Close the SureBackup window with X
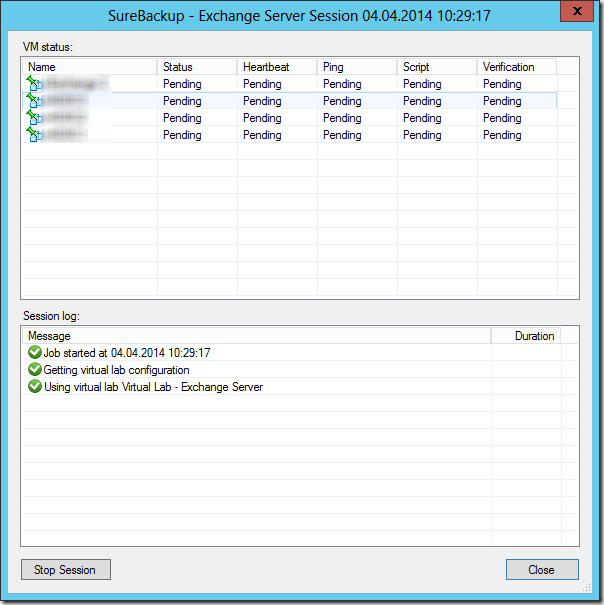604x605 pixels. (x=577, y=11)
